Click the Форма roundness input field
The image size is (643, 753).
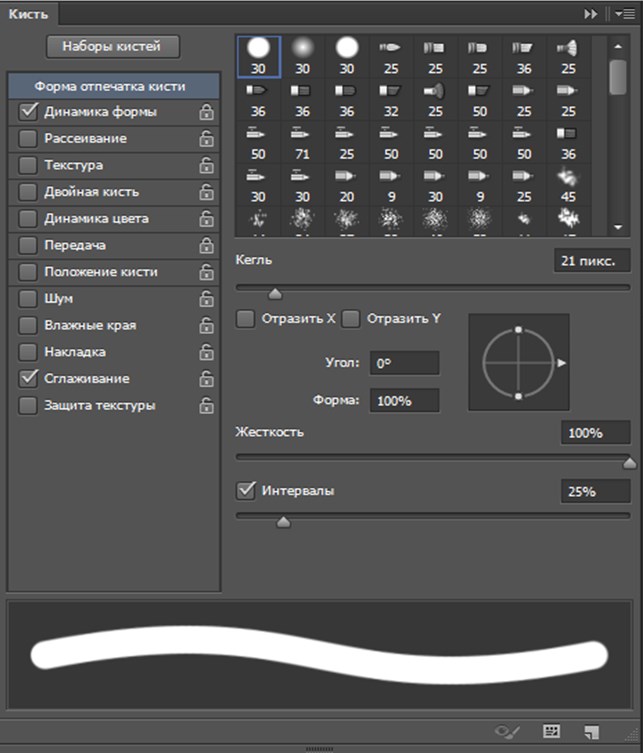[404, 401]
